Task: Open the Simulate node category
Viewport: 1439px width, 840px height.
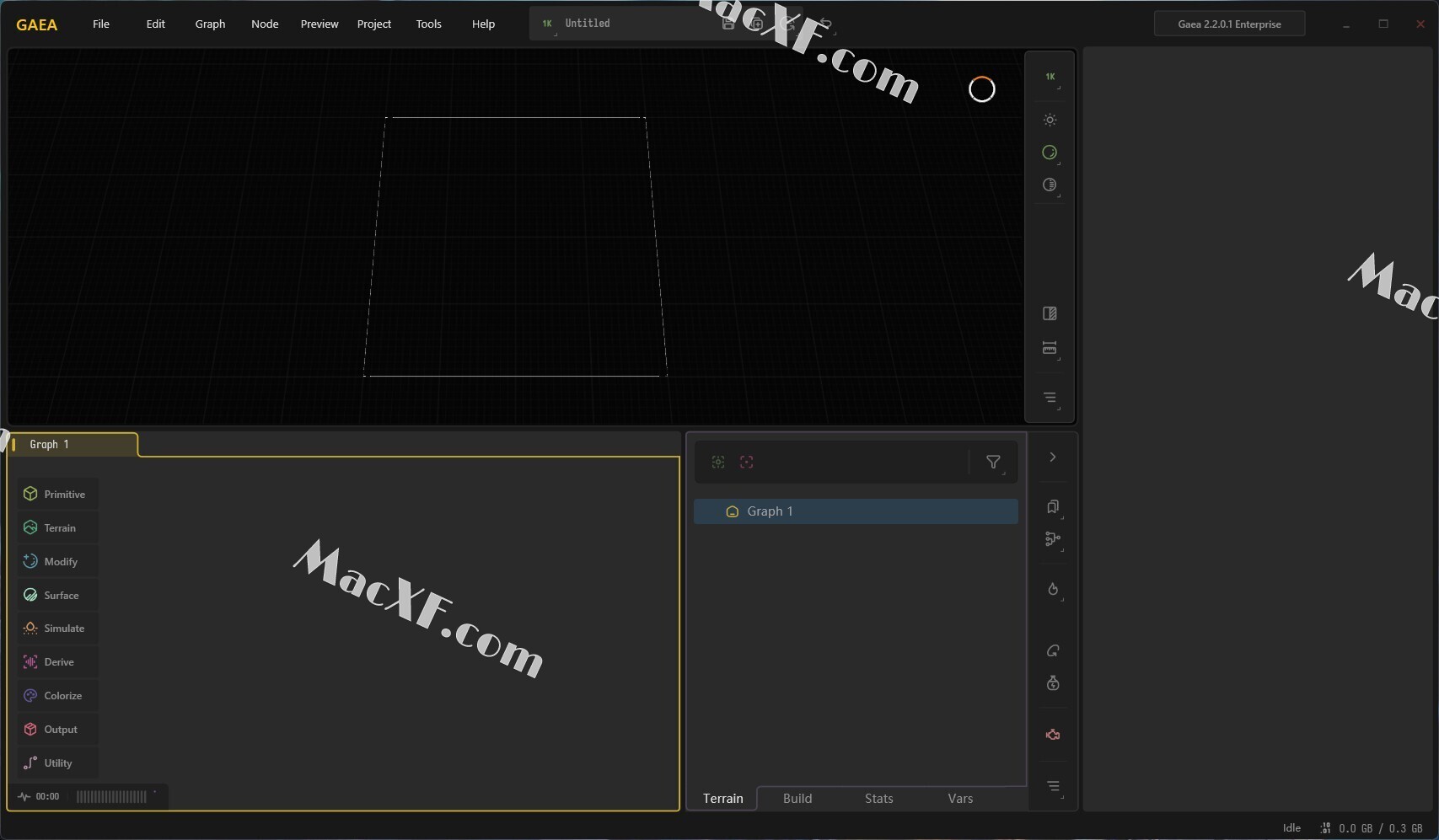Action: pyautogui.click(x=57, y=629)
